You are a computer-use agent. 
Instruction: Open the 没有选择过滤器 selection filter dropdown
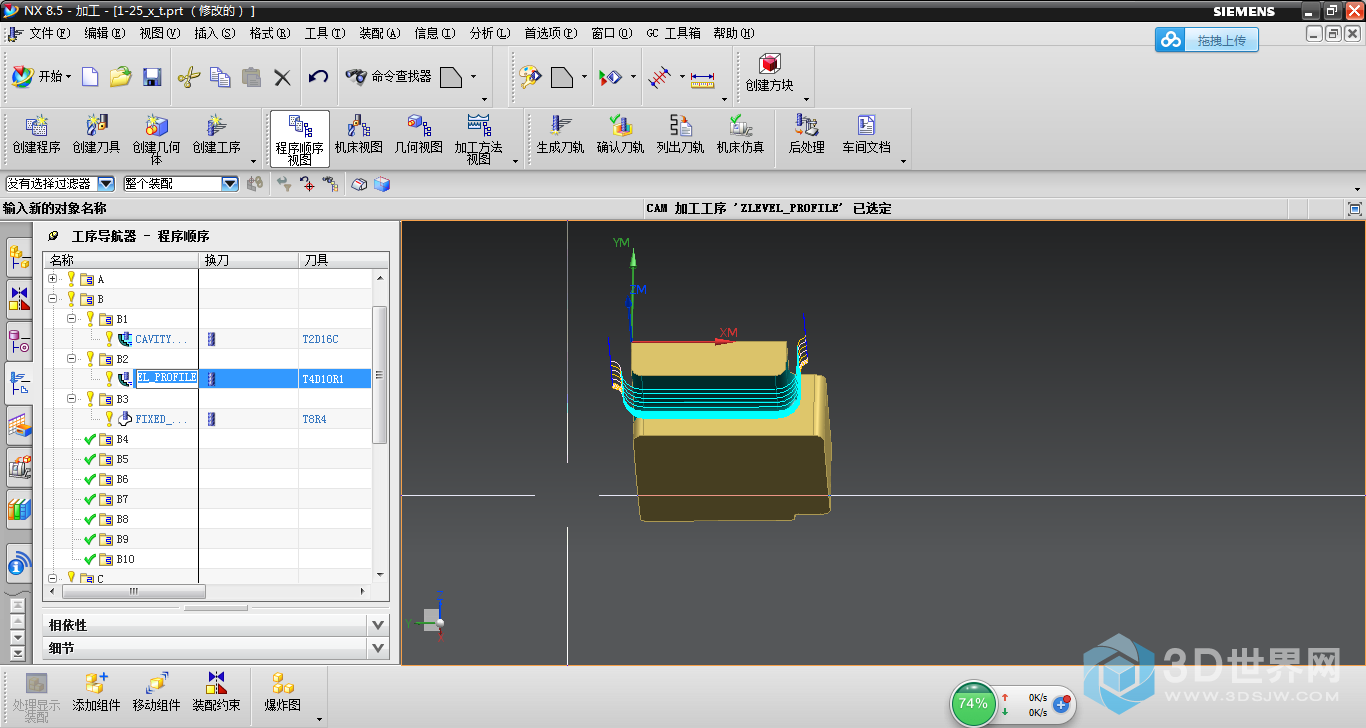tap(106, 184)
